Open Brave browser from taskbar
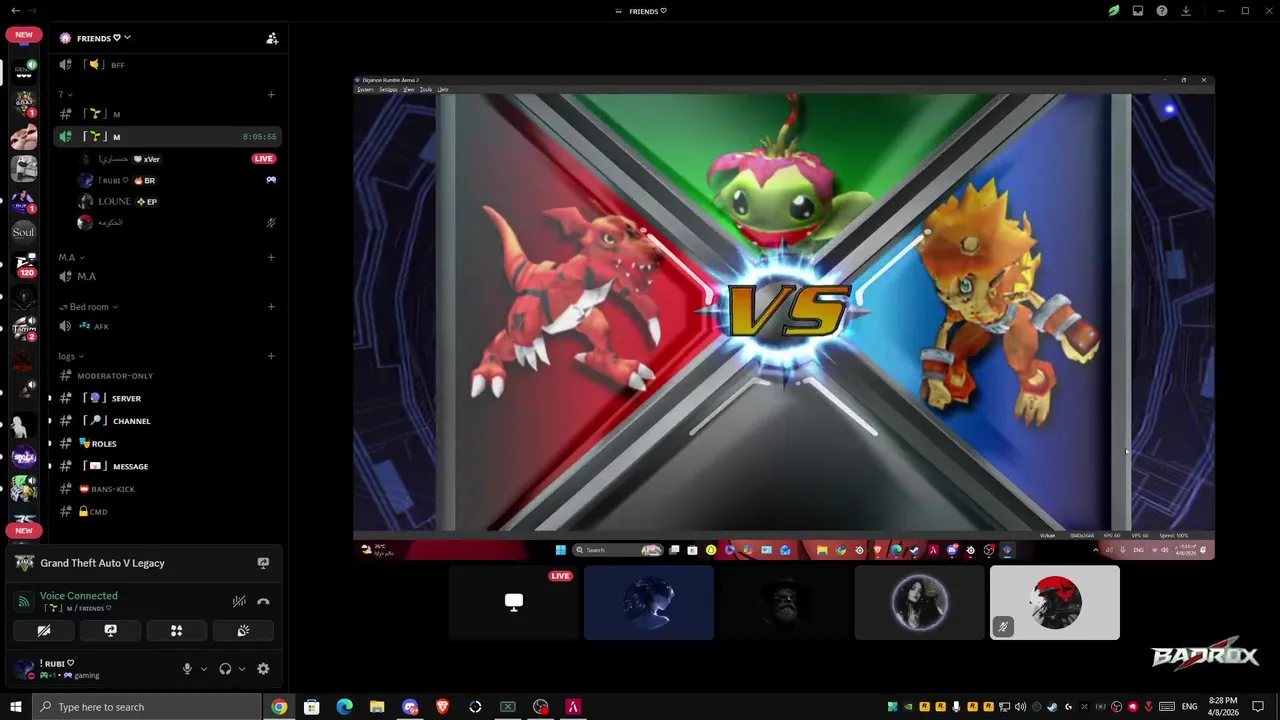The image size is (1280, 720). coord(442,707)
